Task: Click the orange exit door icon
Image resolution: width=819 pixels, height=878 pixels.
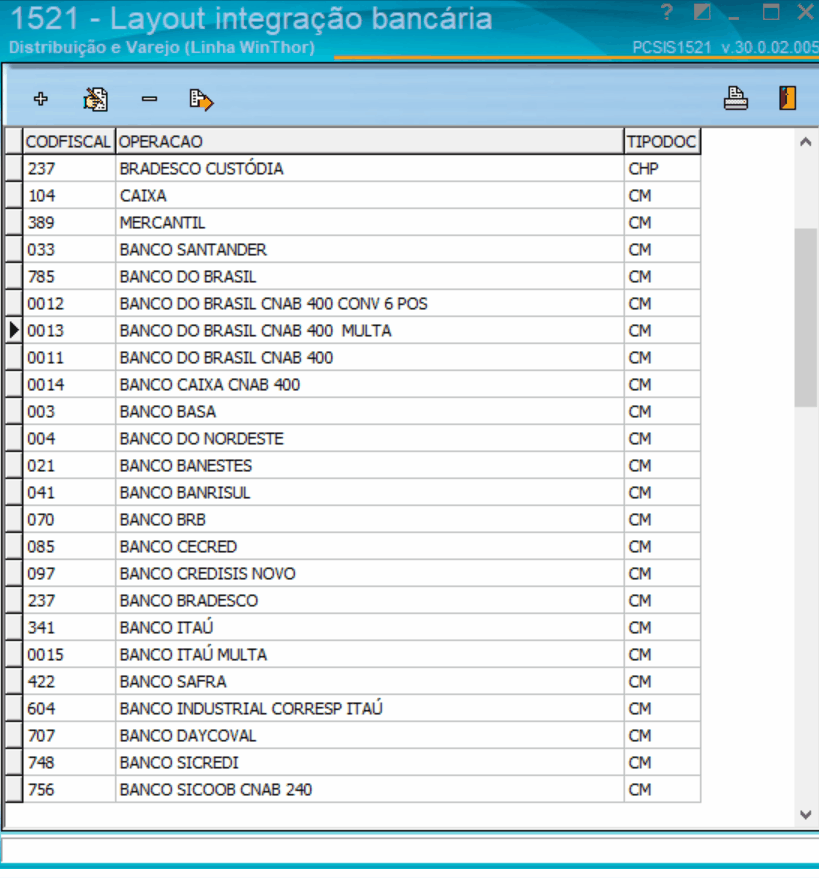Action: (787, 98)
